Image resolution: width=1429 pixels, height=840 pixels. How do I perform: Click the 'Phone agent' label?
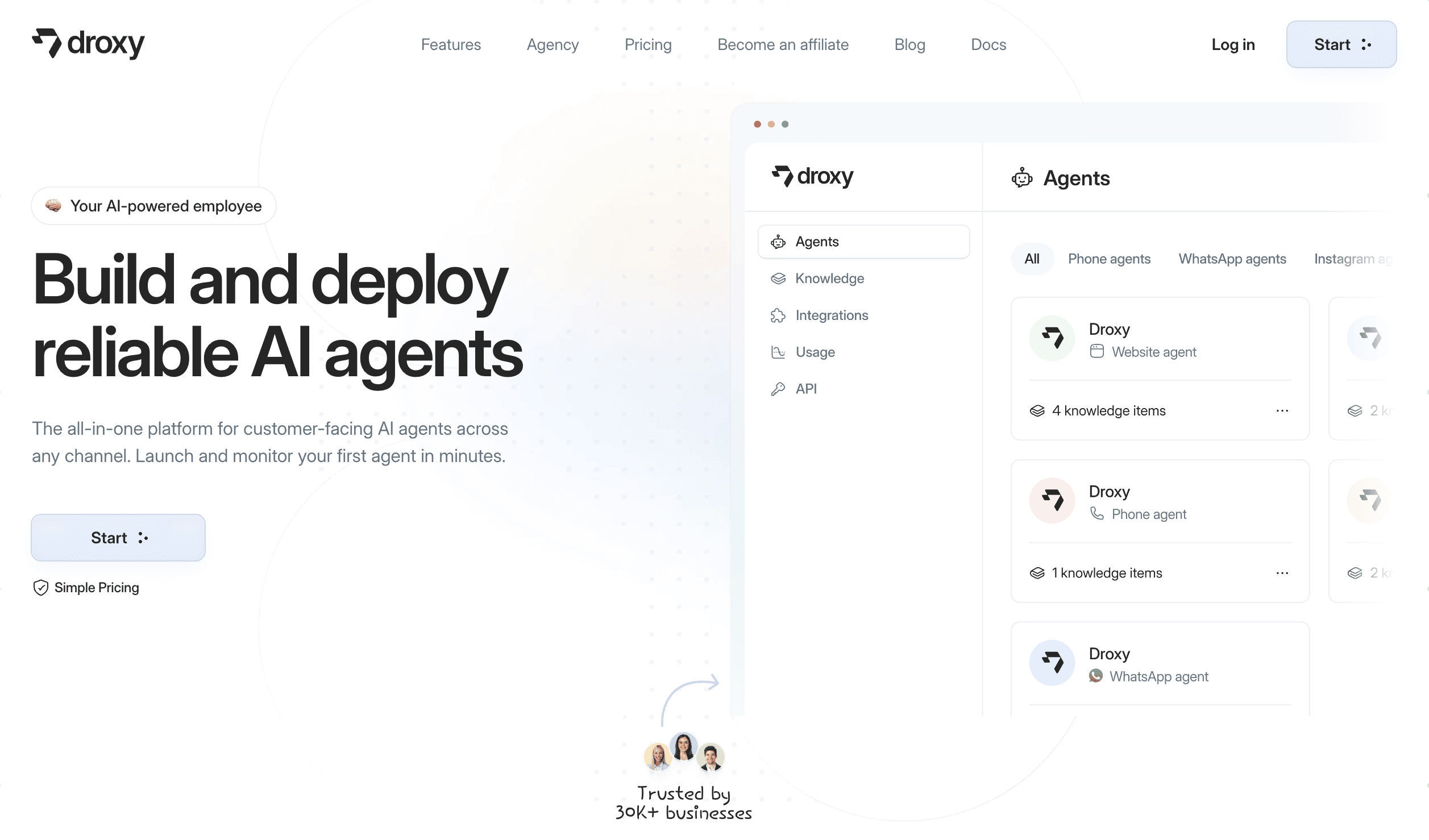(1149, 514)
